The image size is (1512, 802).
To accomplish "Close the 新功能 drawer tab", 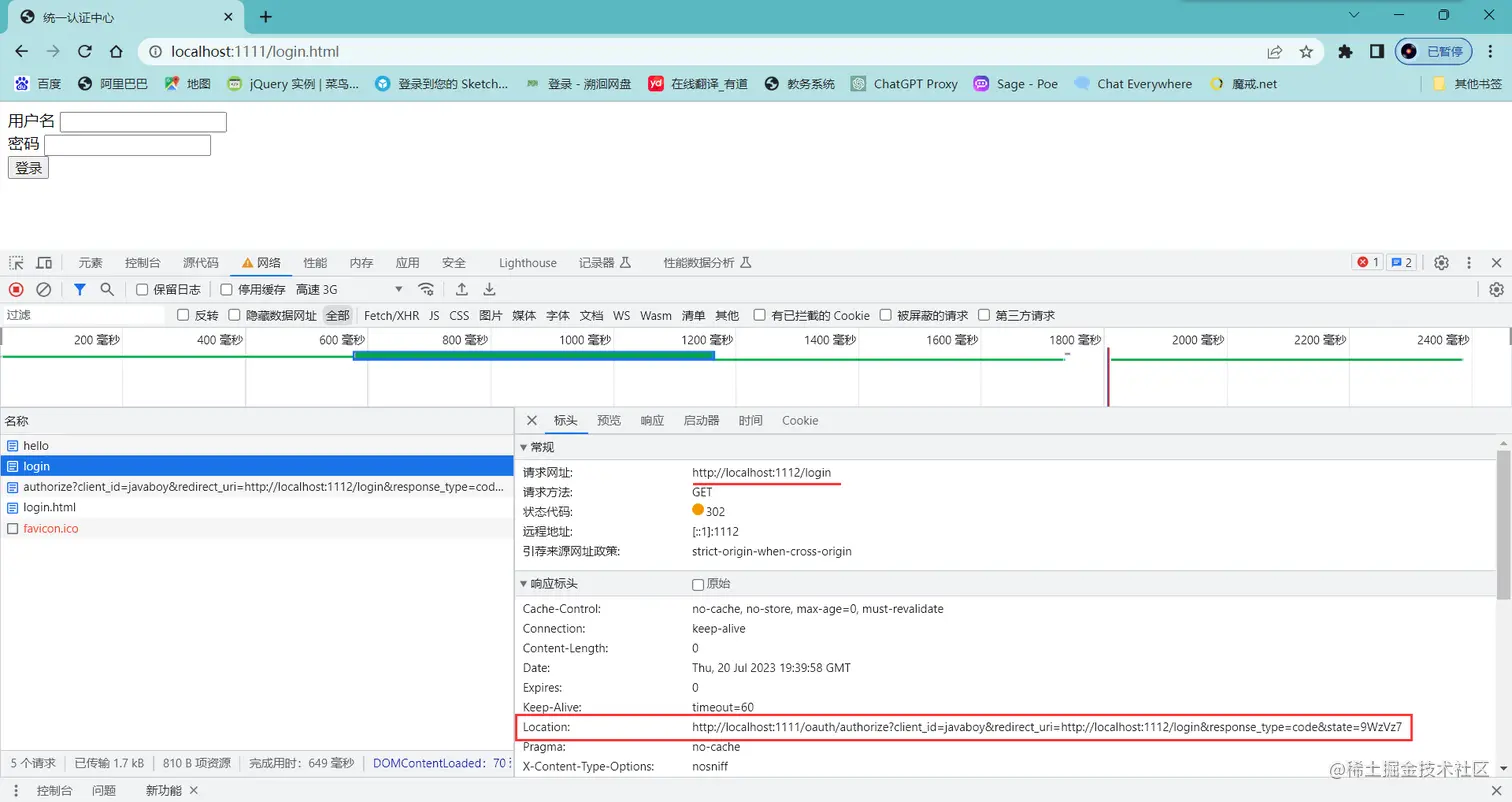I will [194, 790].
